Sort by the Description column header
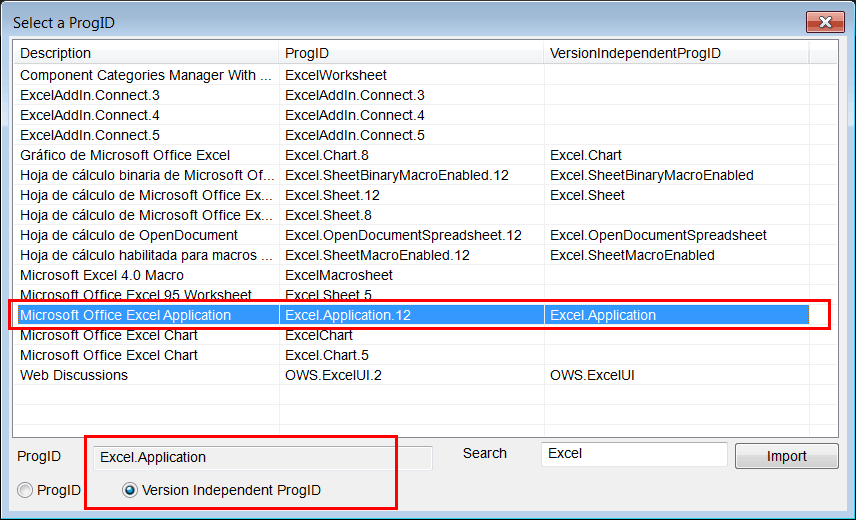 [x=146, y=53]
